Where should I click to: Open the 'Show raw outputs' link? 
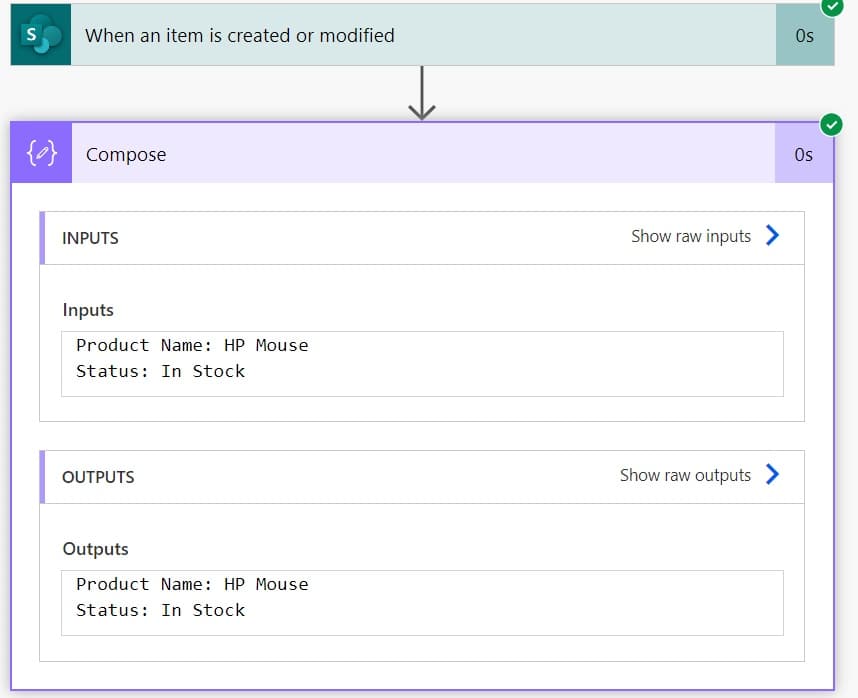click(x=685, y=475)
